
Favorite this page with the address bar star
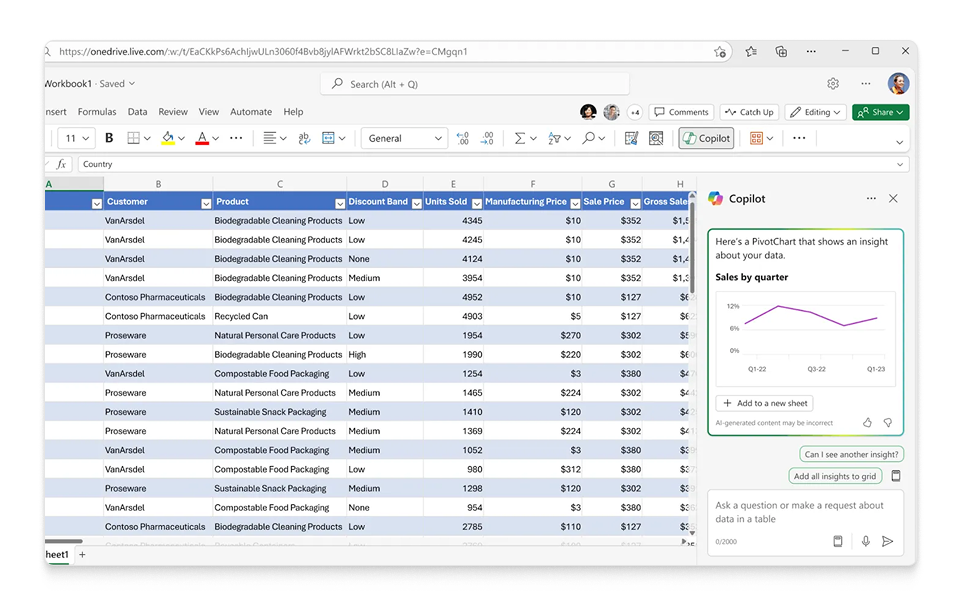tap(720, 52)
